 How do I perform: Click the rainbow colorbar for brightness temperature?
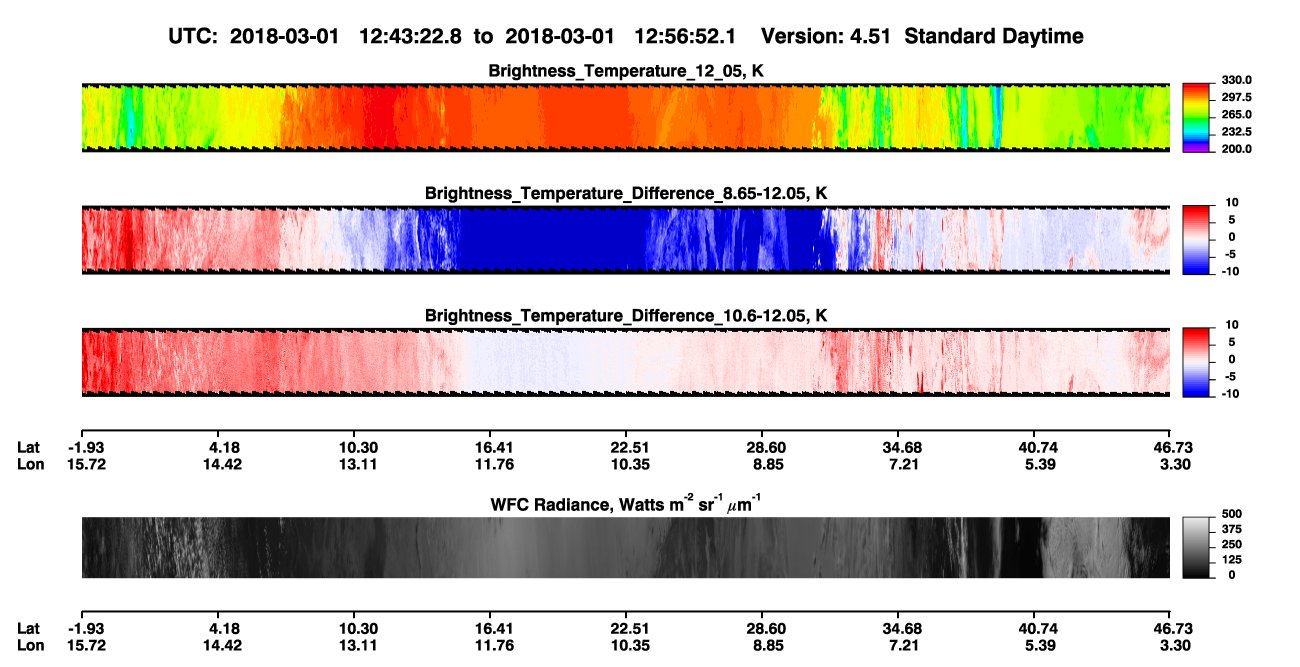pyautogui.click(x=1197, y=117)
